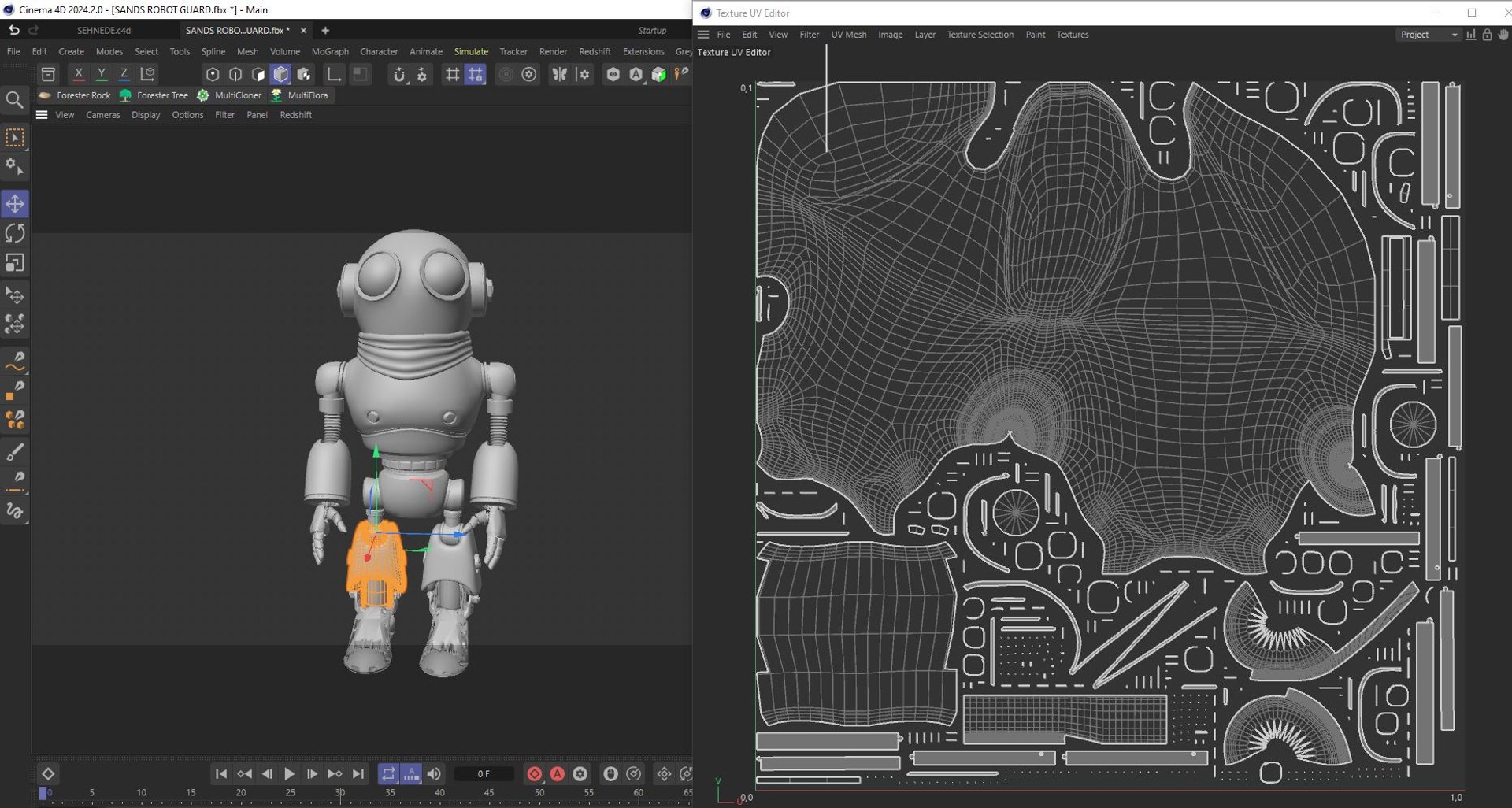The width and height of the screenshot is (1512, 808).
Task: Open Texture Selection menu in UV Editor
Action: [980, 35]
